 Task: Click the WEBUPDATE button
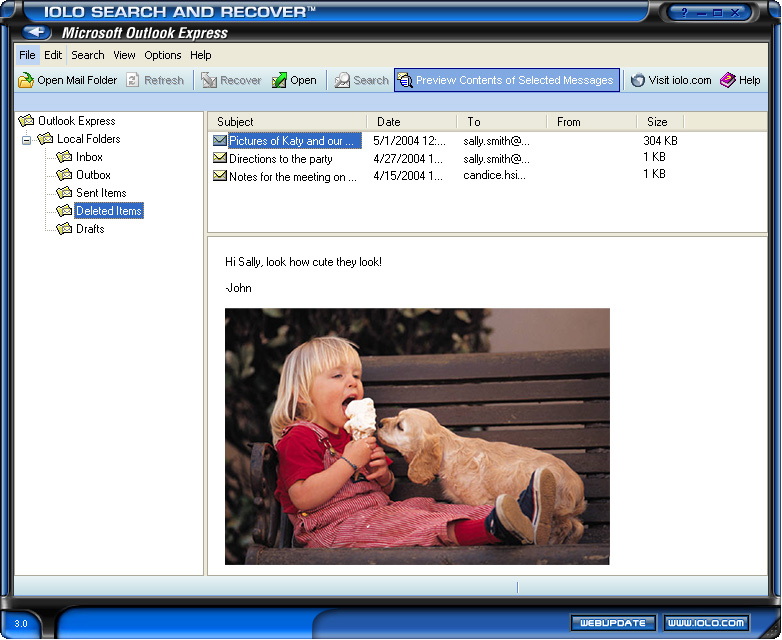[613, 623]
